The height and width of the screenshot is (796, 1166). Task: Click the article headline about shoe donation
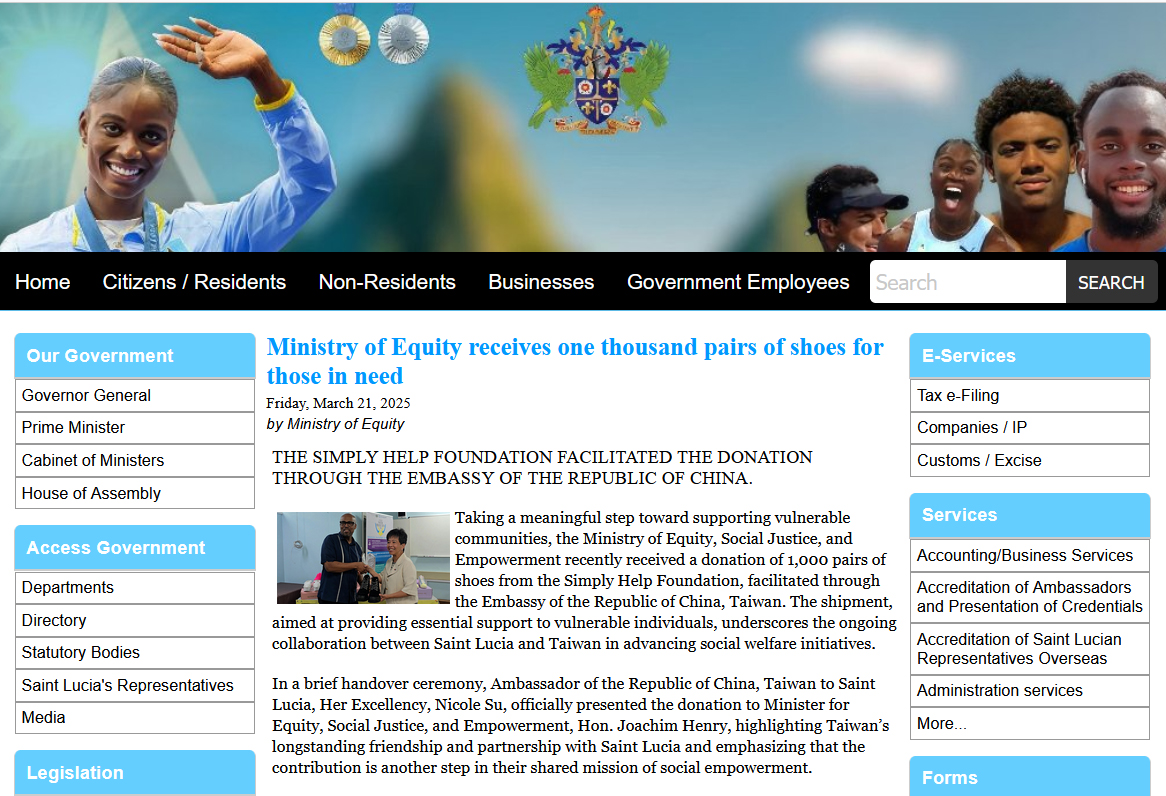click(575, 361)
